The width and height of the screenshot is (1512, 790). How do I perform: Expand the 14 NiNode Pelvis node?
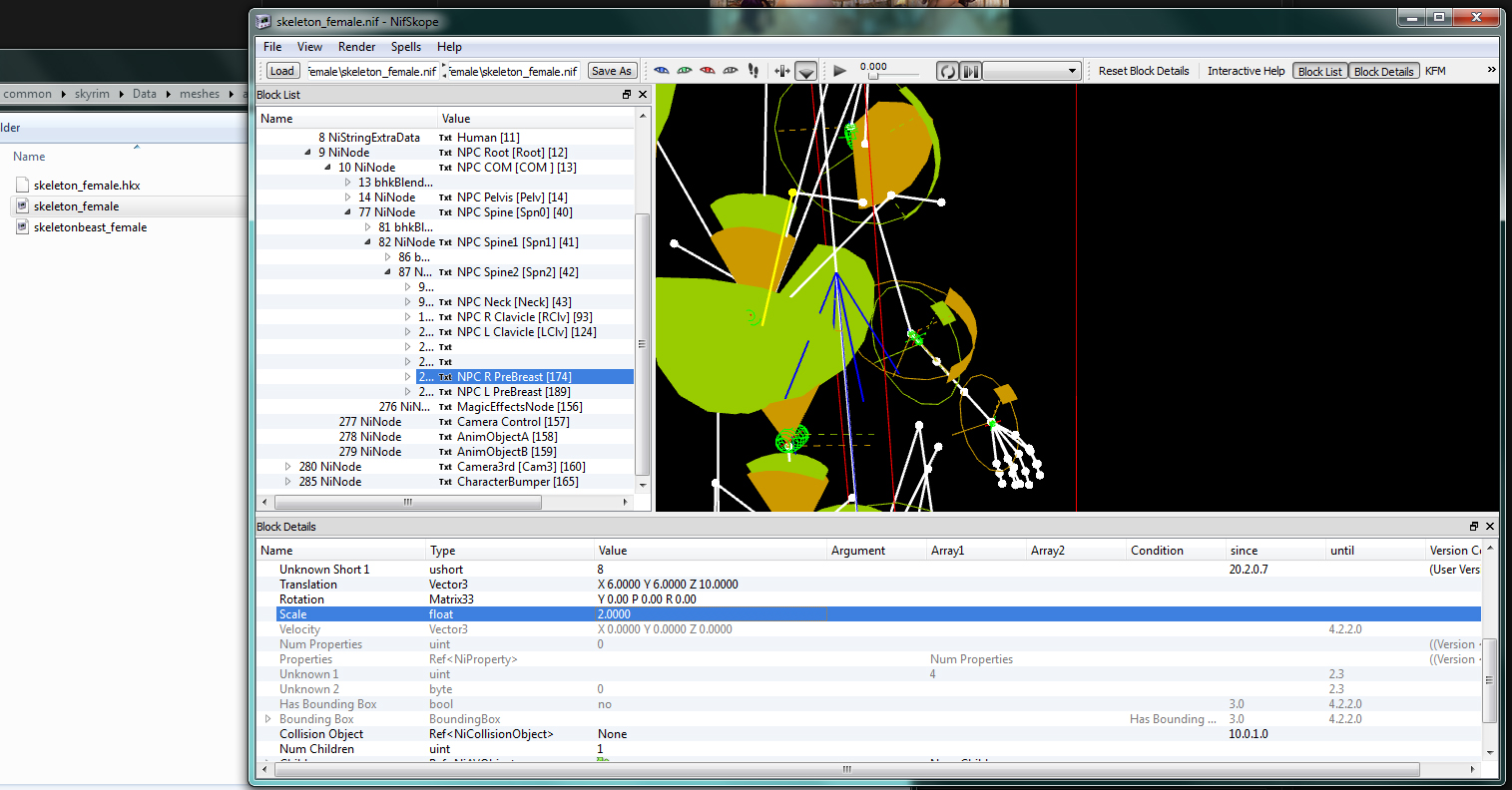coord(348,197)
